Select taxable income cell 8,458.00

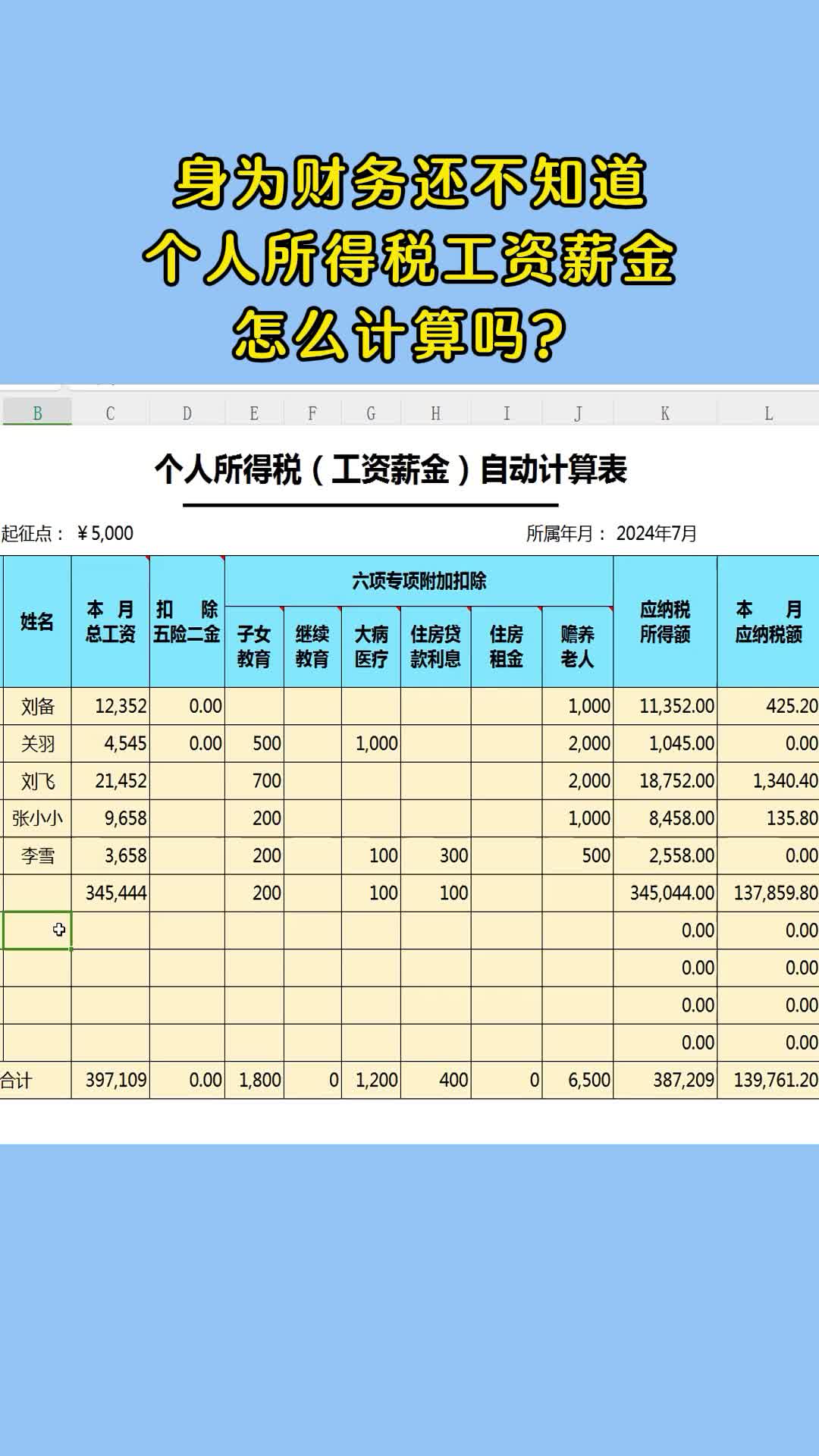665,818
